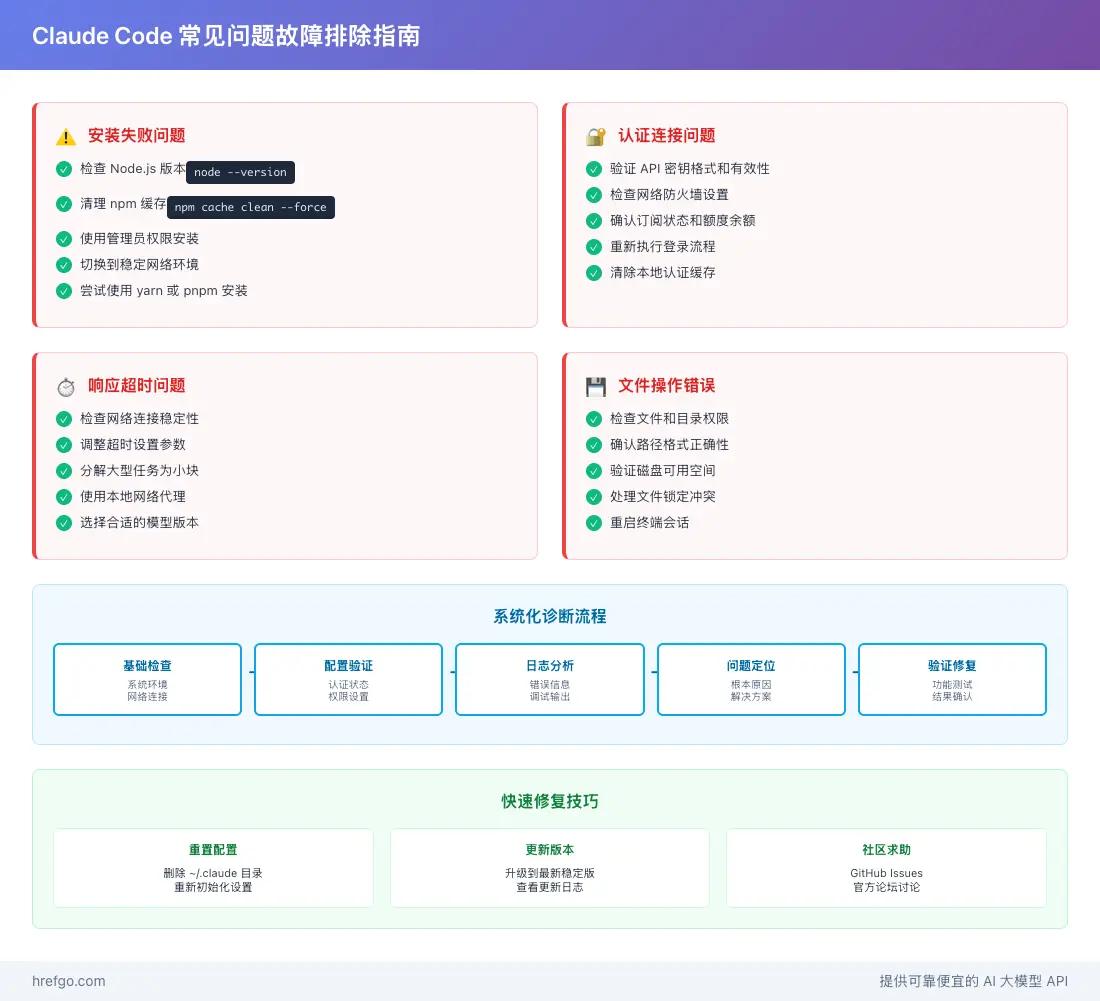The image size is (1100, 1001).
Task: Click the green check beside 重新执行登录流程
Action: point(593,247)
